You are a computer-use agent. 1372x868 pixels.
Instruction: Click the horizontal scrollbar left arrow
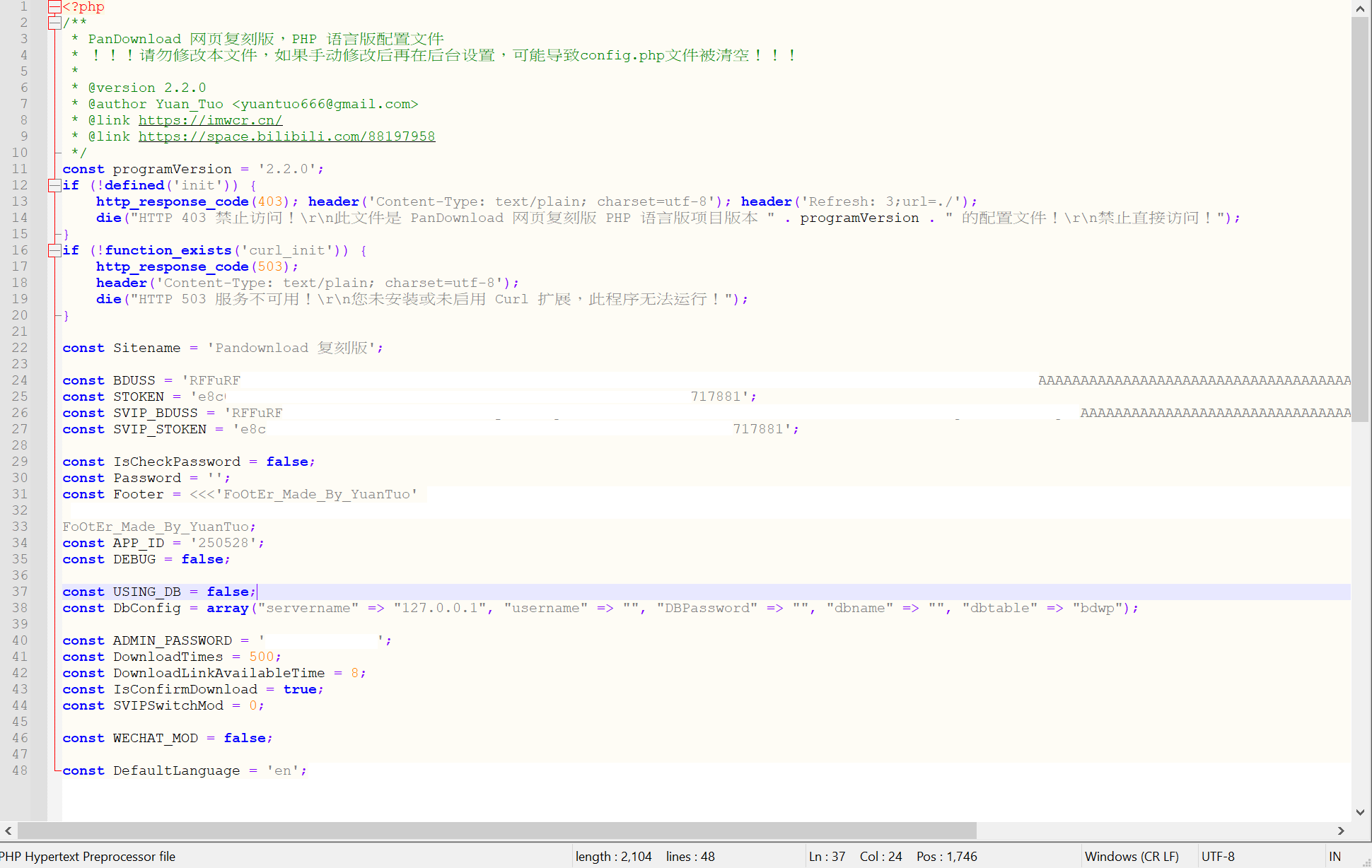pos(8,831)
